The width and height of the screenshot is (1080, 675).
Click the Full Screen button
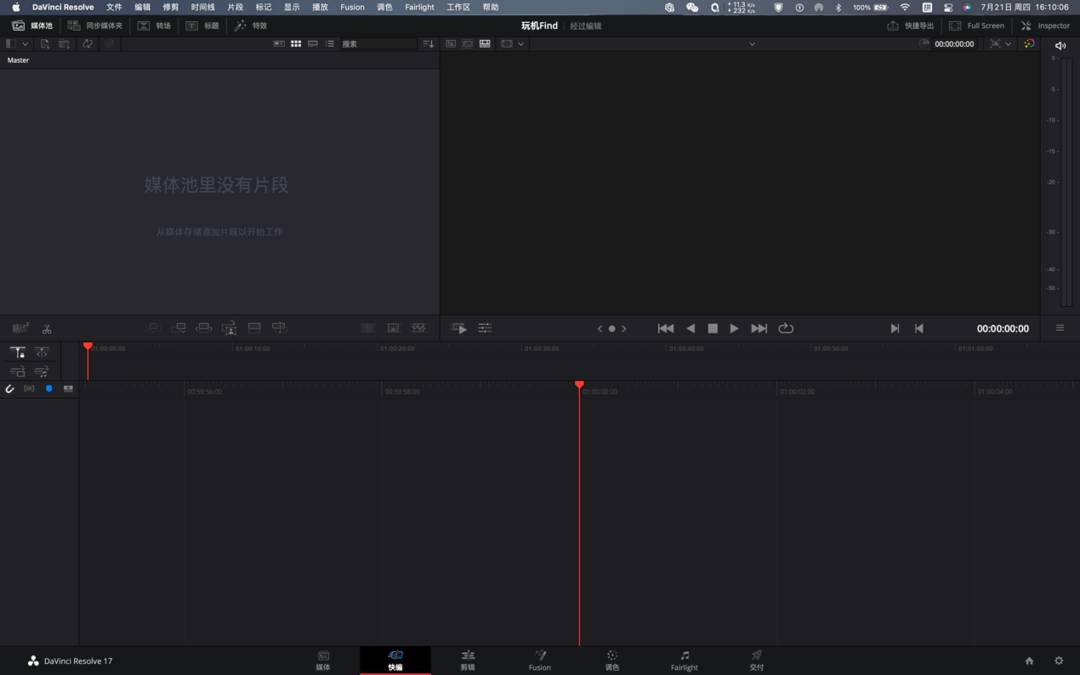pyautogui.click(x=976, y=25)
